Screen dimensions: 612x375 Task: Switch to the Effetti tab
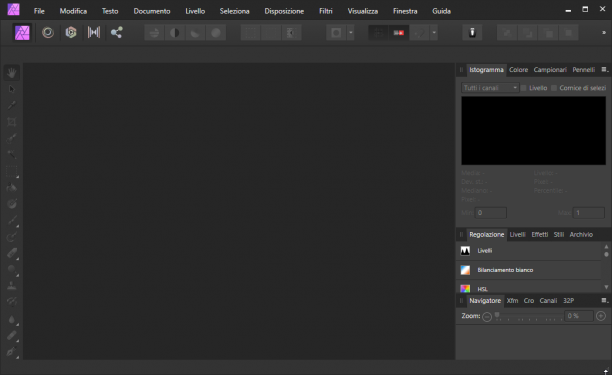540,235
